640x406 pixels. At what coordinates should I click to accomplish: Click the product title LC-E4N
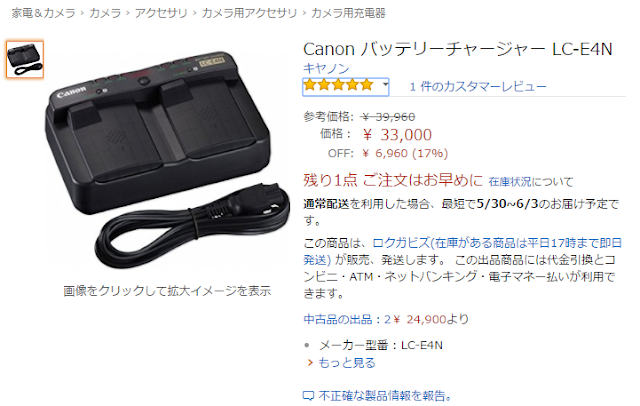tap(458, 49)
